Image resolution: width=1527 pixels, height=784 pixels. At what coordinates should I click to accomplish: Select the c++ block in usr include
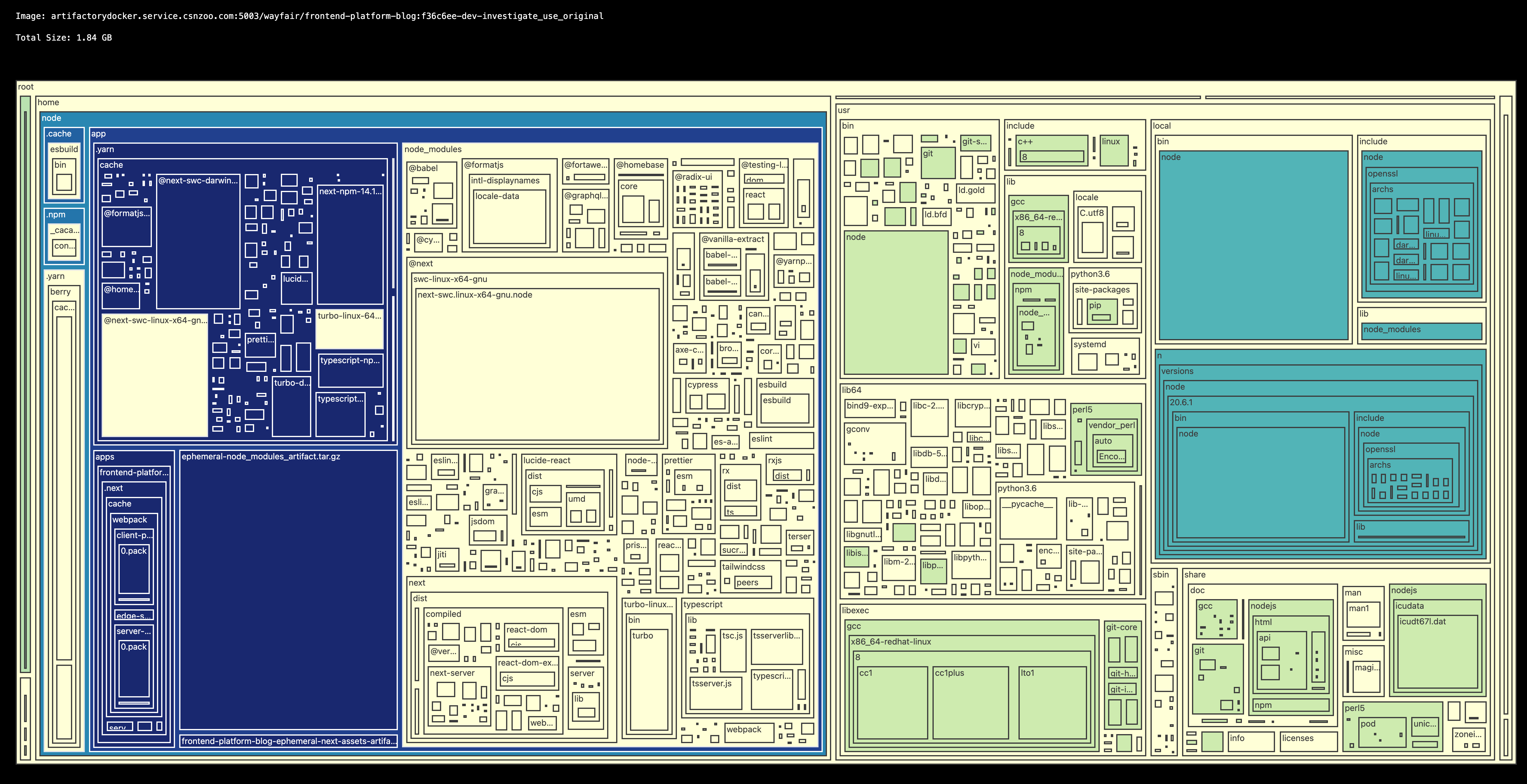coord(1052,151)
